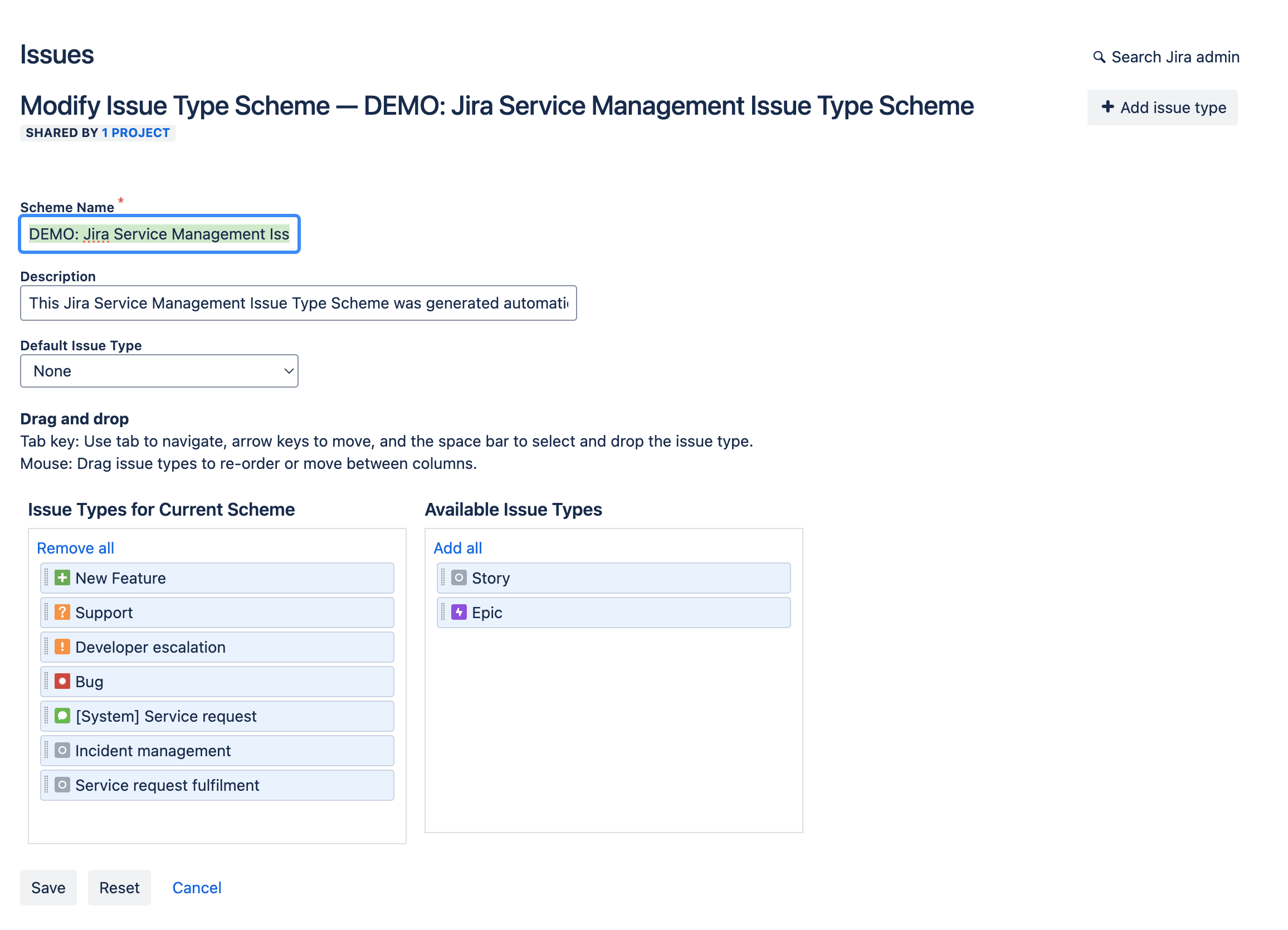This screenshot has width=1288, height=930.
Task: Select the Incident management row label
Action: [153, 751]
